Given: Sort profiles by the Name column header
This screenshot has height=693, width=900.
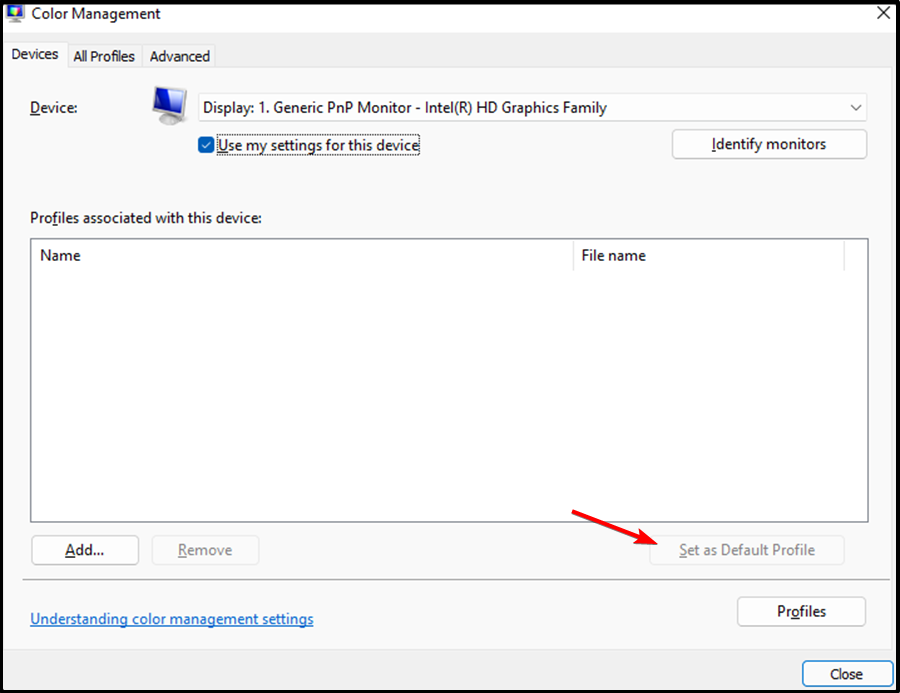Looking at the screenshot, I should pos(60,255).
